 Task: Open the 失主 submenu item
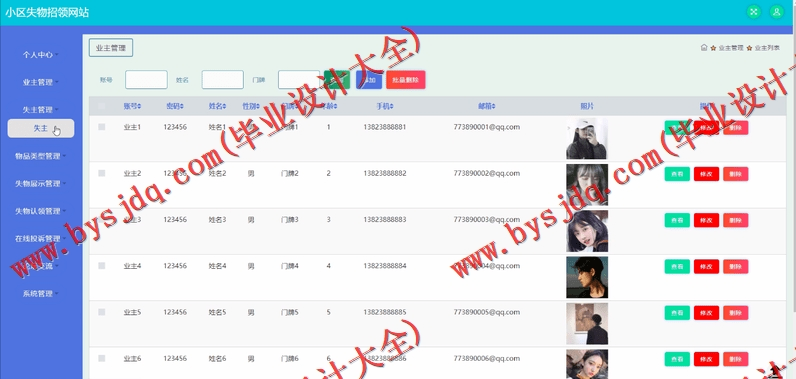tap(41, 128)
